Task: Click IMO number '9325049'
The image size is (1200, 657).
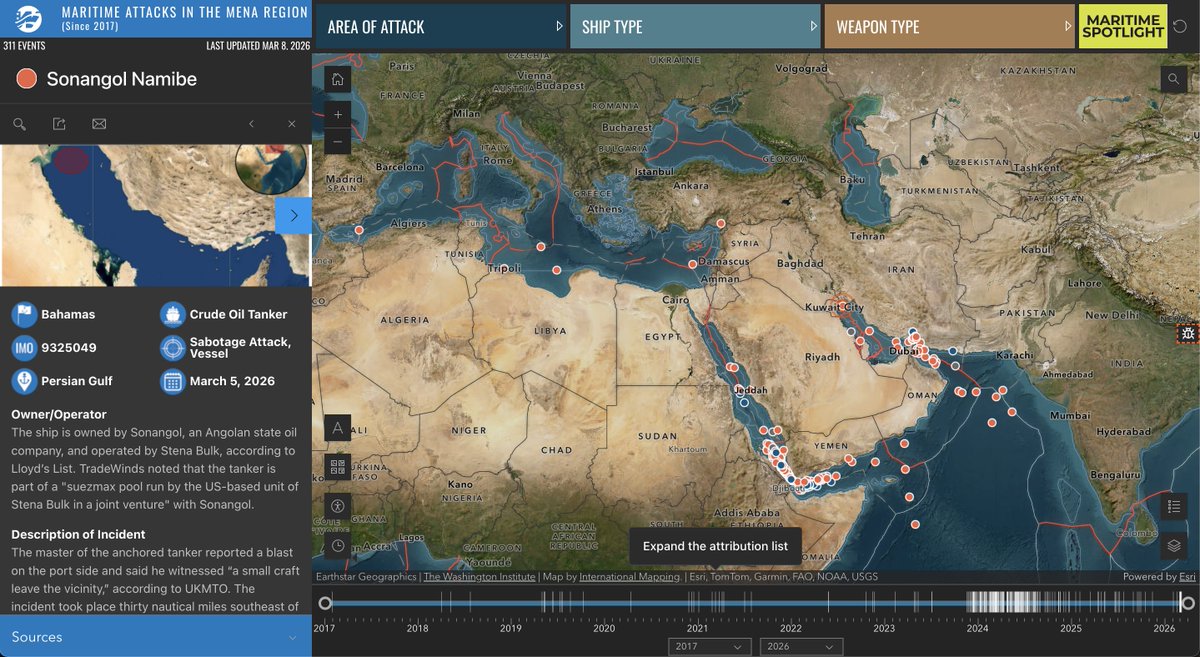Action: click(69, 348)
